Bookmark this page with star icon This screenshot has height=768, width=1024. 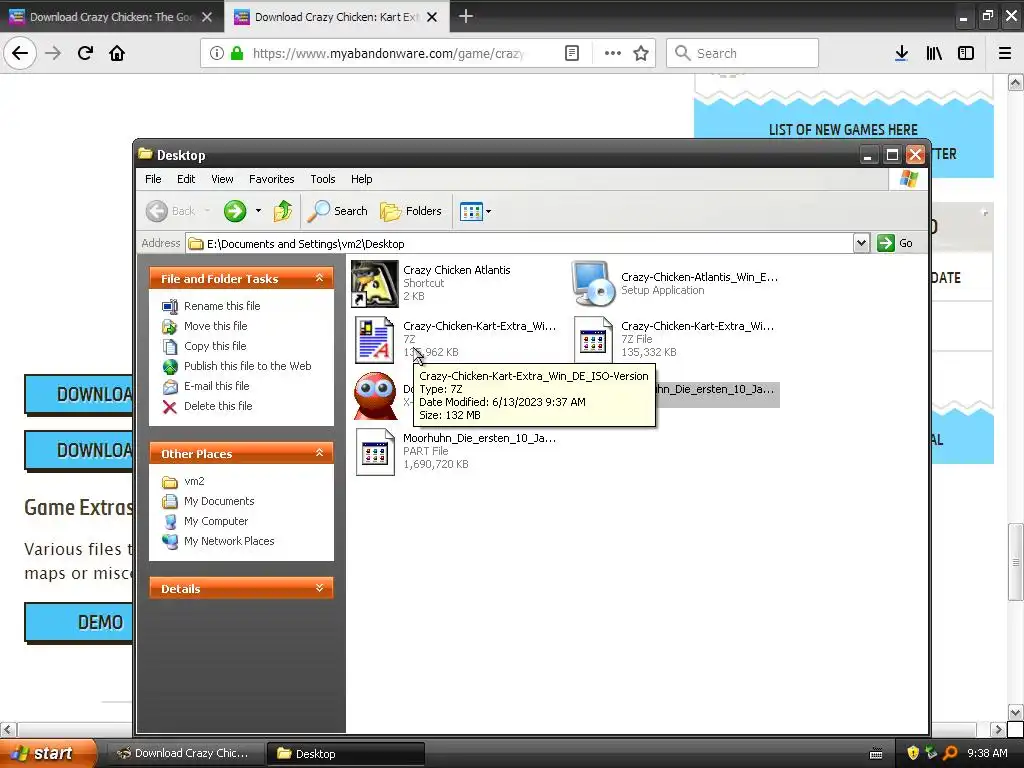pyautogui.click(x=641, y=53)
